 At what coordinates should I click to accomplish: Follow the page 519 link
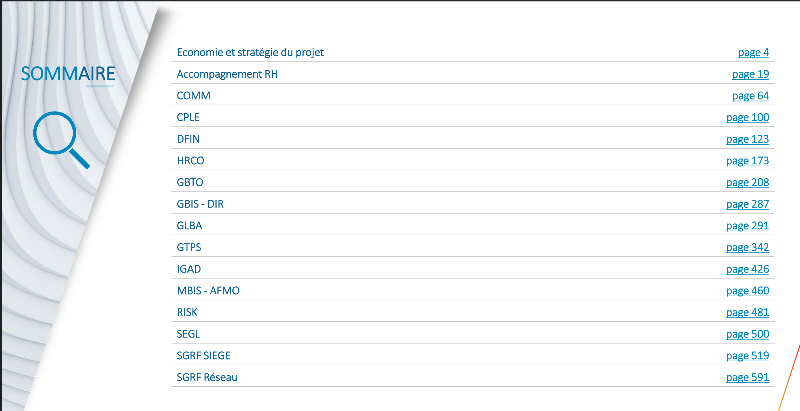pos(747,355)
